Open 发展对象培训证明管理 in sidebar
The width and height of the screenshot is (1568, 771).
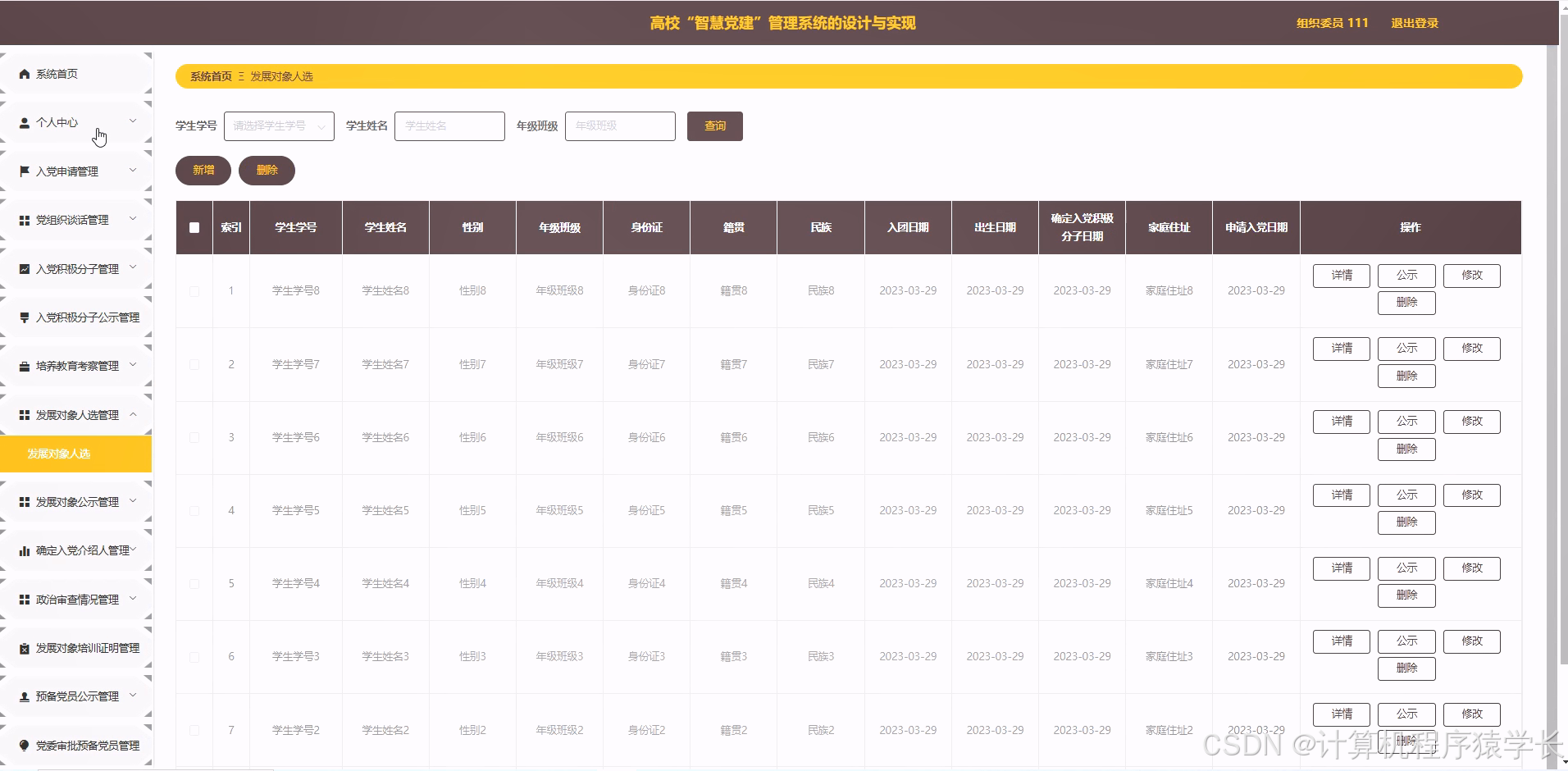[x=76, y=648]
